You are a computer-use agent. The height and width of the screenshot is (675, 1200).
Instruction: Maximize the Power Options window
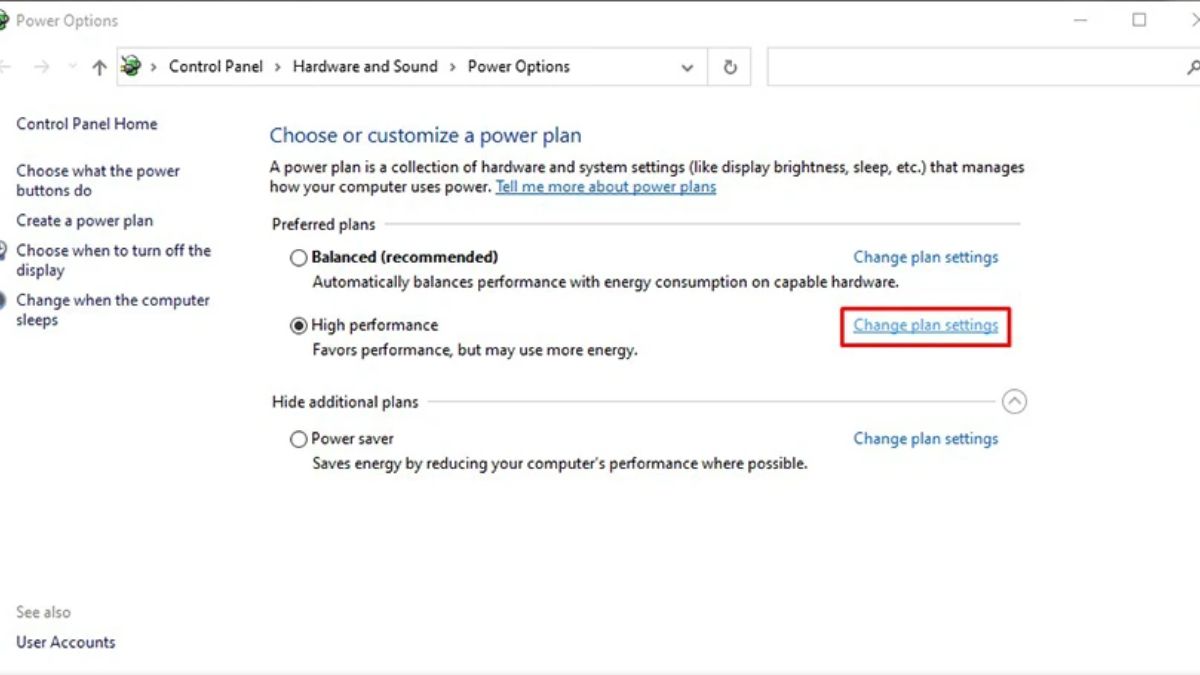tap(1139, 20)
